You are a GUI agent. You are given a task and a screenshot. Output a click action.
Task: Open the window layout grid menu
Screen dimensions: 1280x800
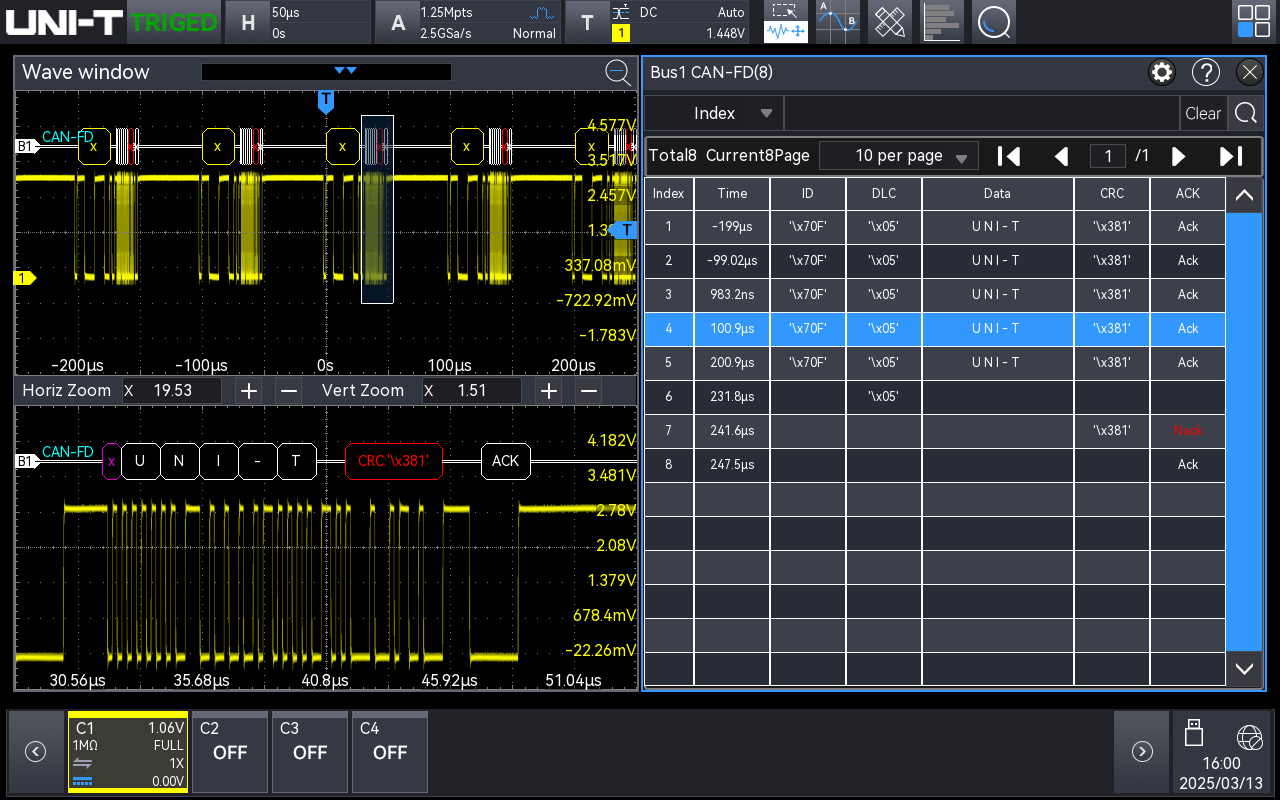click(1253, 22)
